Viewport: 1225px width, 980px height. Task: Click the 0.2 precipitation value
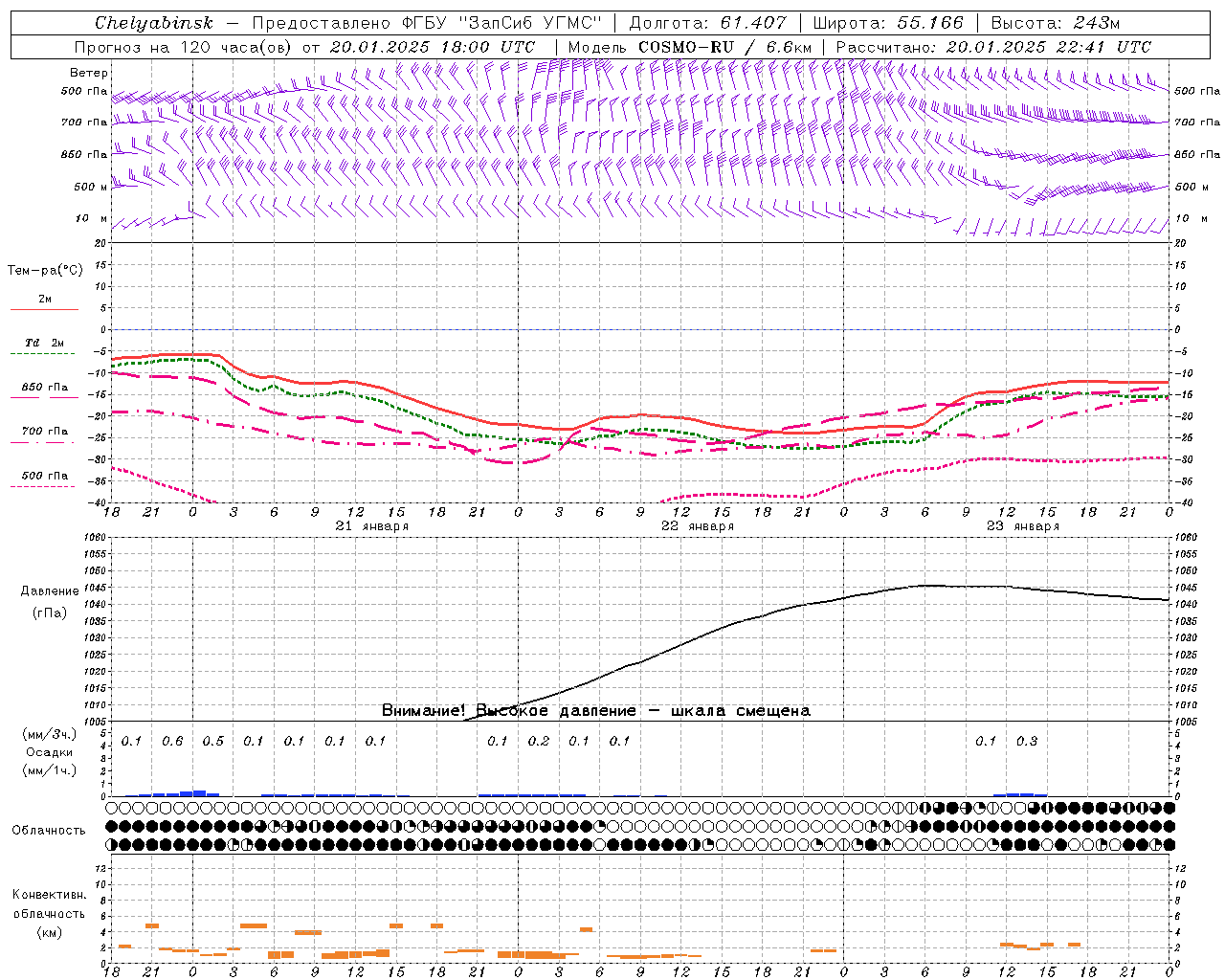pos(538,742)
